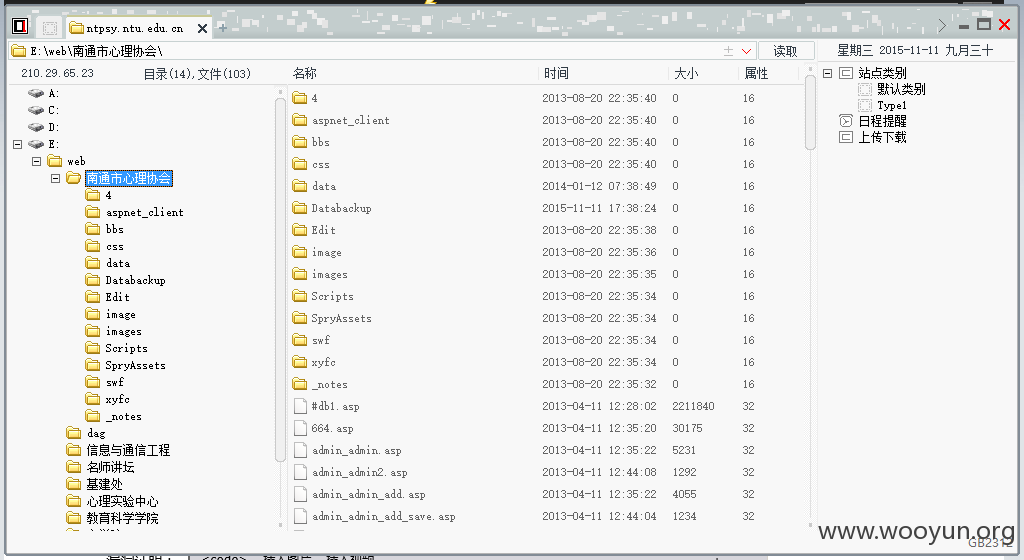Sort by 名称 column header
This screenshot has height=560, width=1024.
point(305,73)
